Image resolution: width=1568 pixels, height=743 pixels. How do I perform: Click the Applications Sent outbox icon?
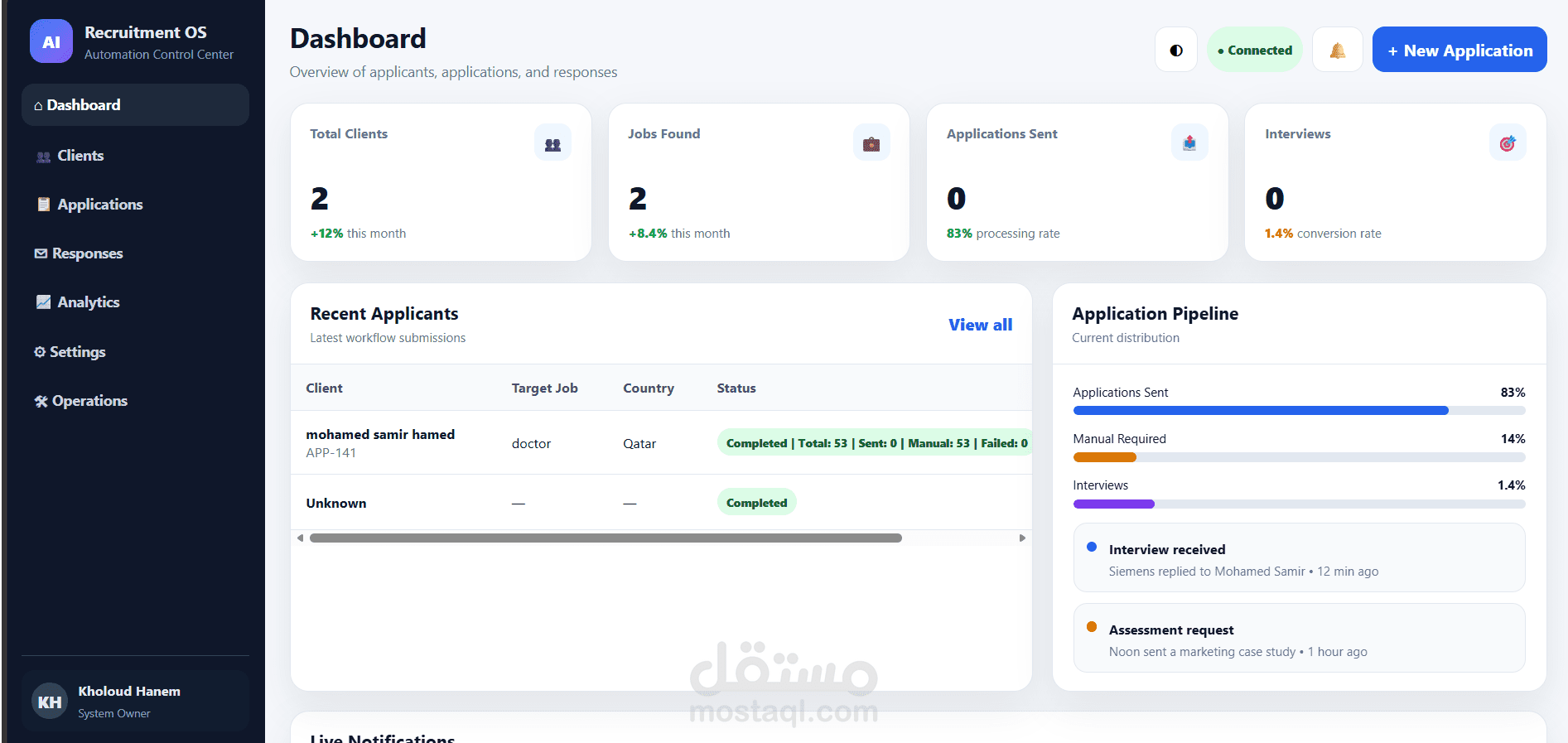click(x=1189, y=143)
